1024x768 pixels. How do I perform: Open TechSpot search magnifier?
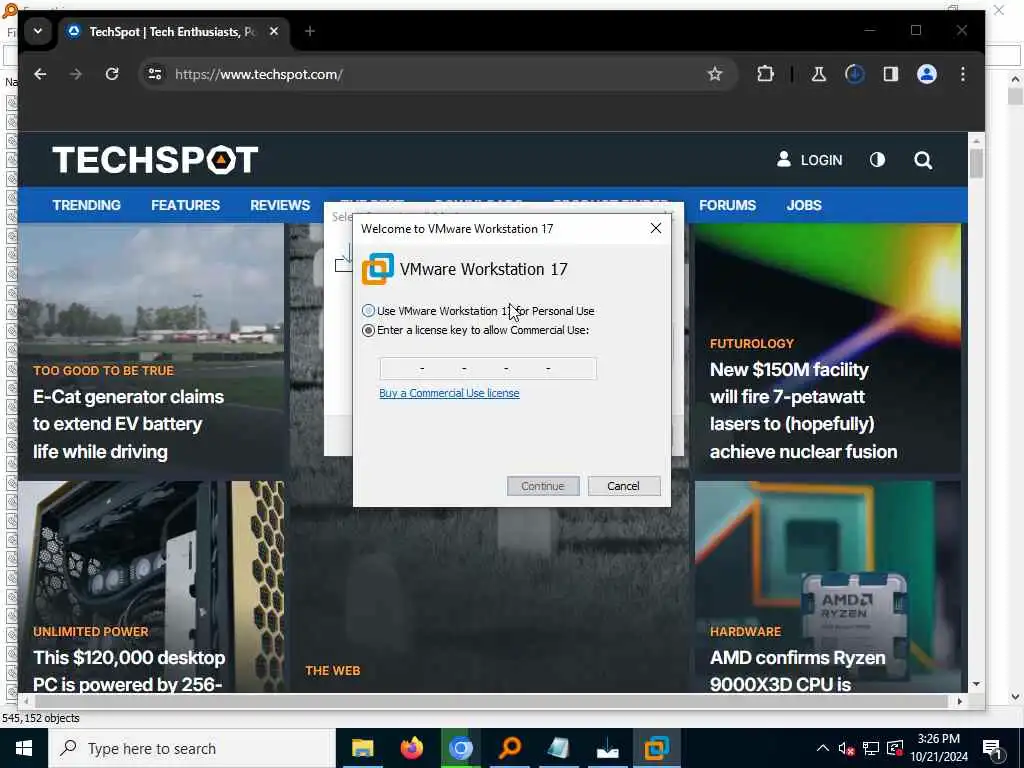point(923,160)
